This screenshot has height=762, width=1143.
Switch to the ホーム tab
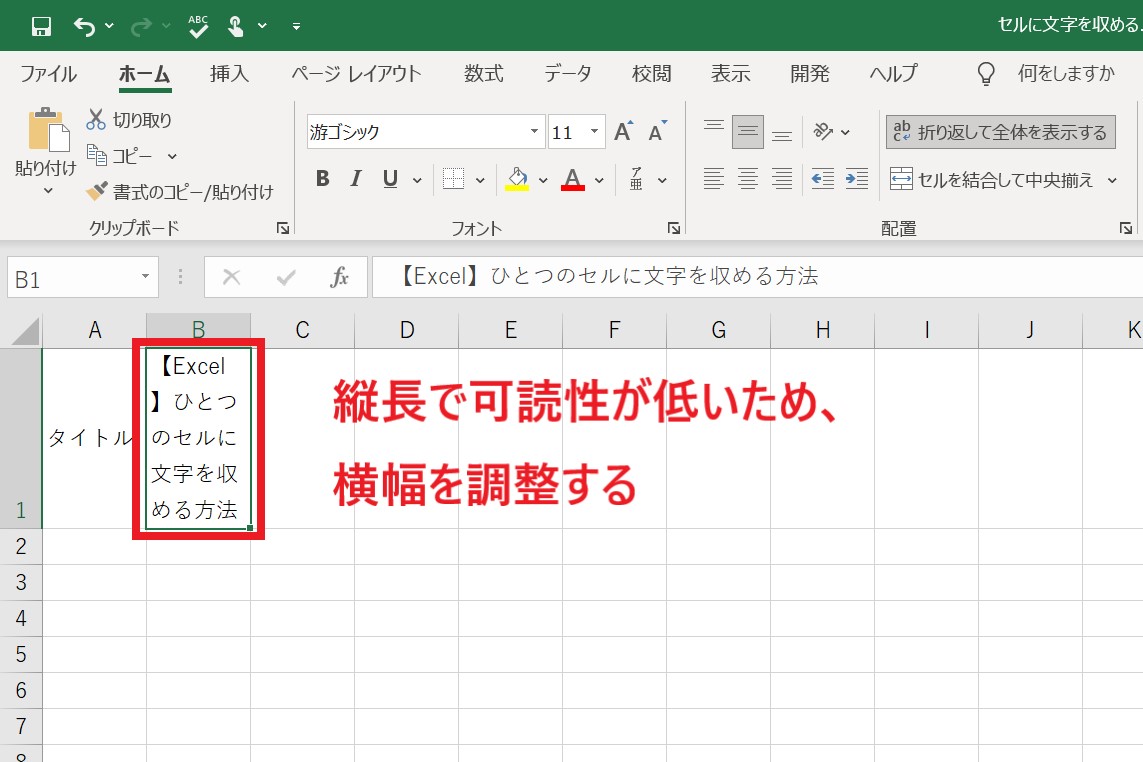(x=144, y=73)
